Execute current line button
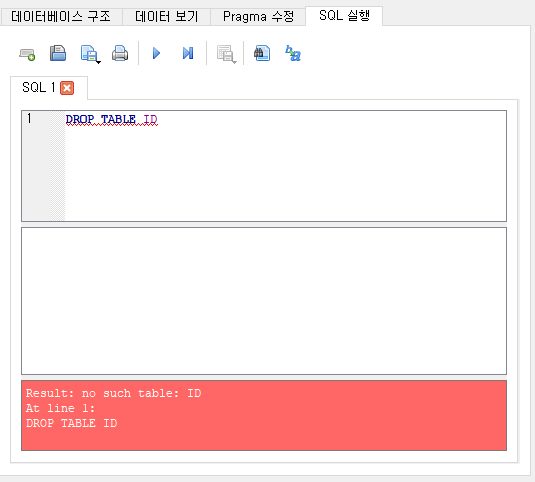 pyautogui.click(x=188, y=53)
